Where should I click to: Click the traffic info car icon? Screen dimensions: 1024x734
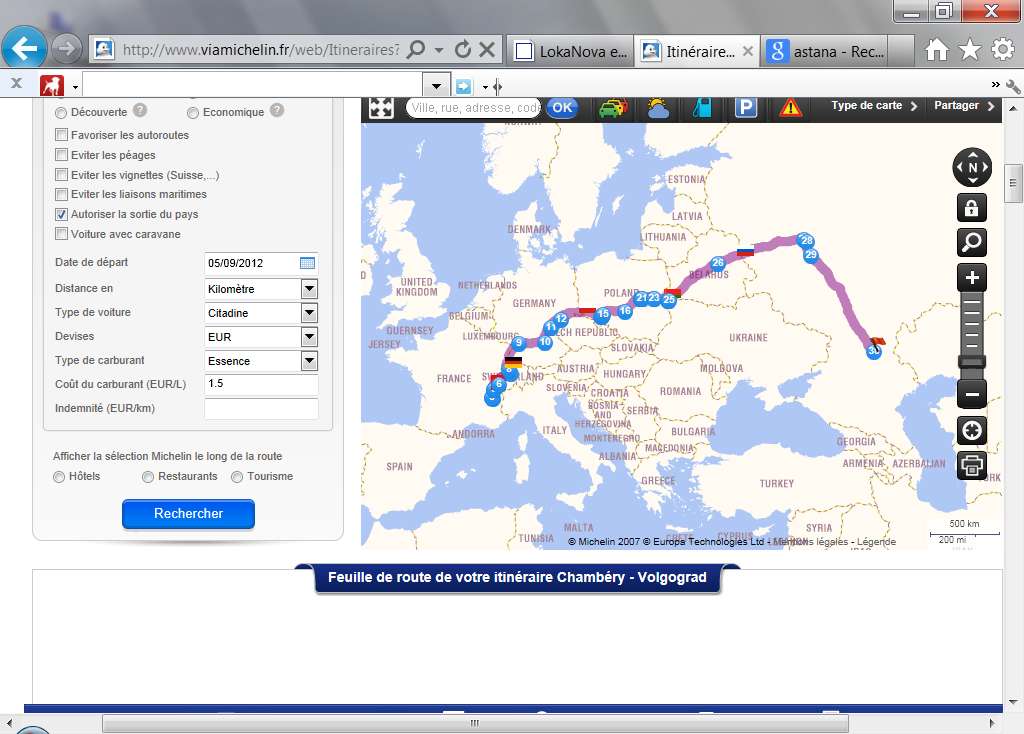tap(612, 108)
